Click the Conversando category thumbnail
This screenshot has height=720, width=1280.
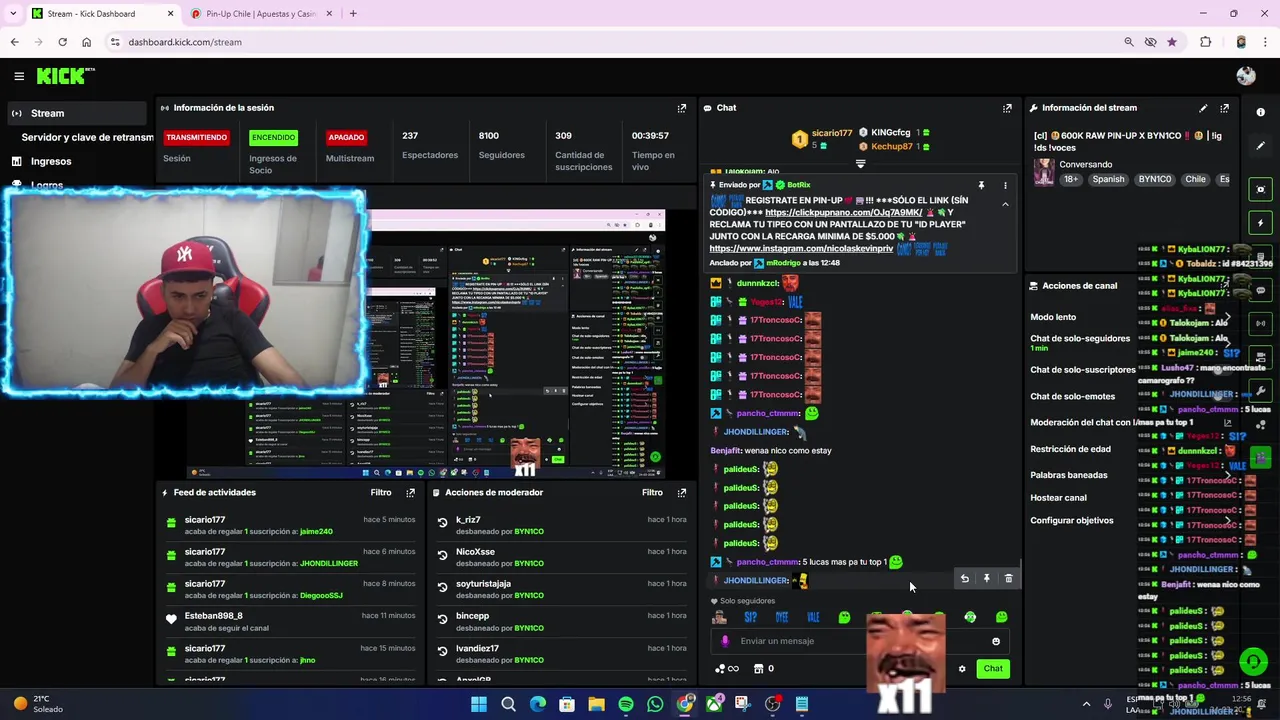coord(1043,172)
